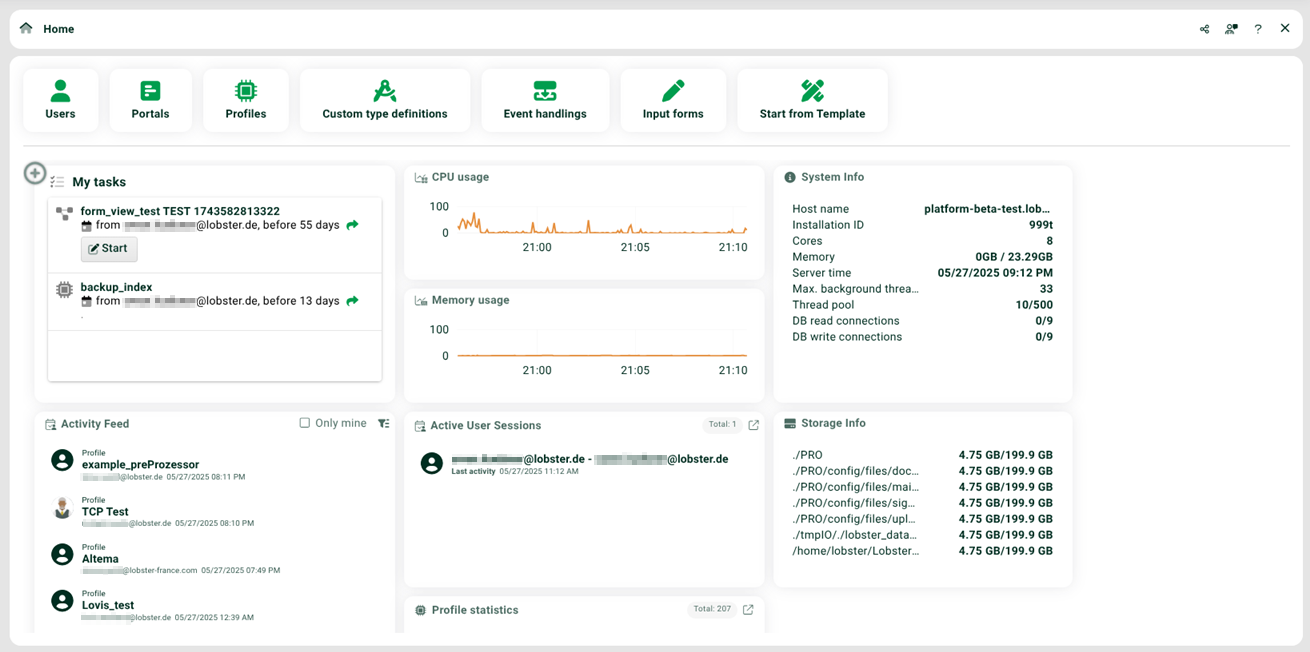Image resolution: width=1310 pixels, height=652 pixels.
Task: Click the Home breadcrumb tab
Action: click(59, 29)
